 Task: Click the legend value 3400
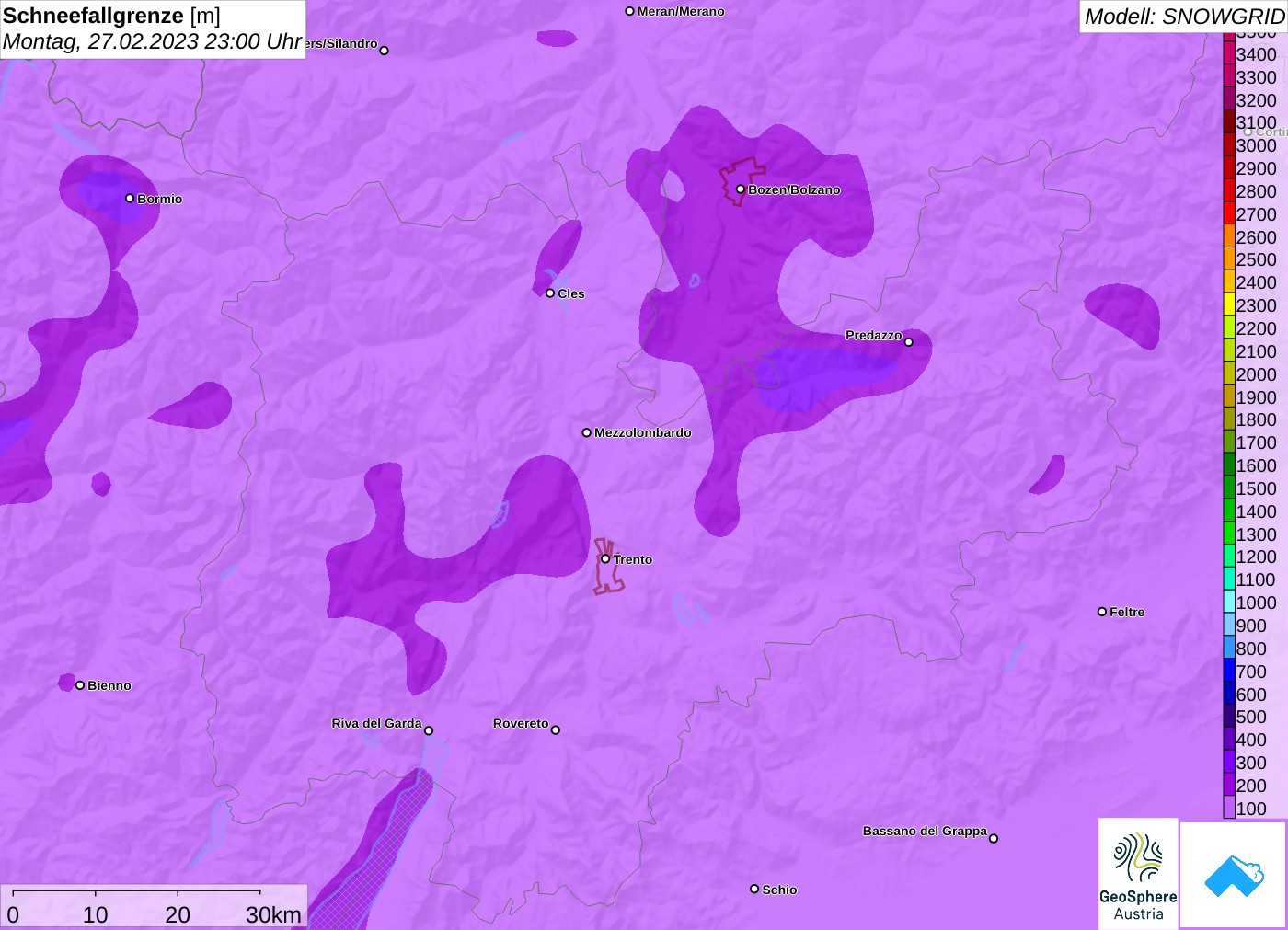tap(1256, 54)
